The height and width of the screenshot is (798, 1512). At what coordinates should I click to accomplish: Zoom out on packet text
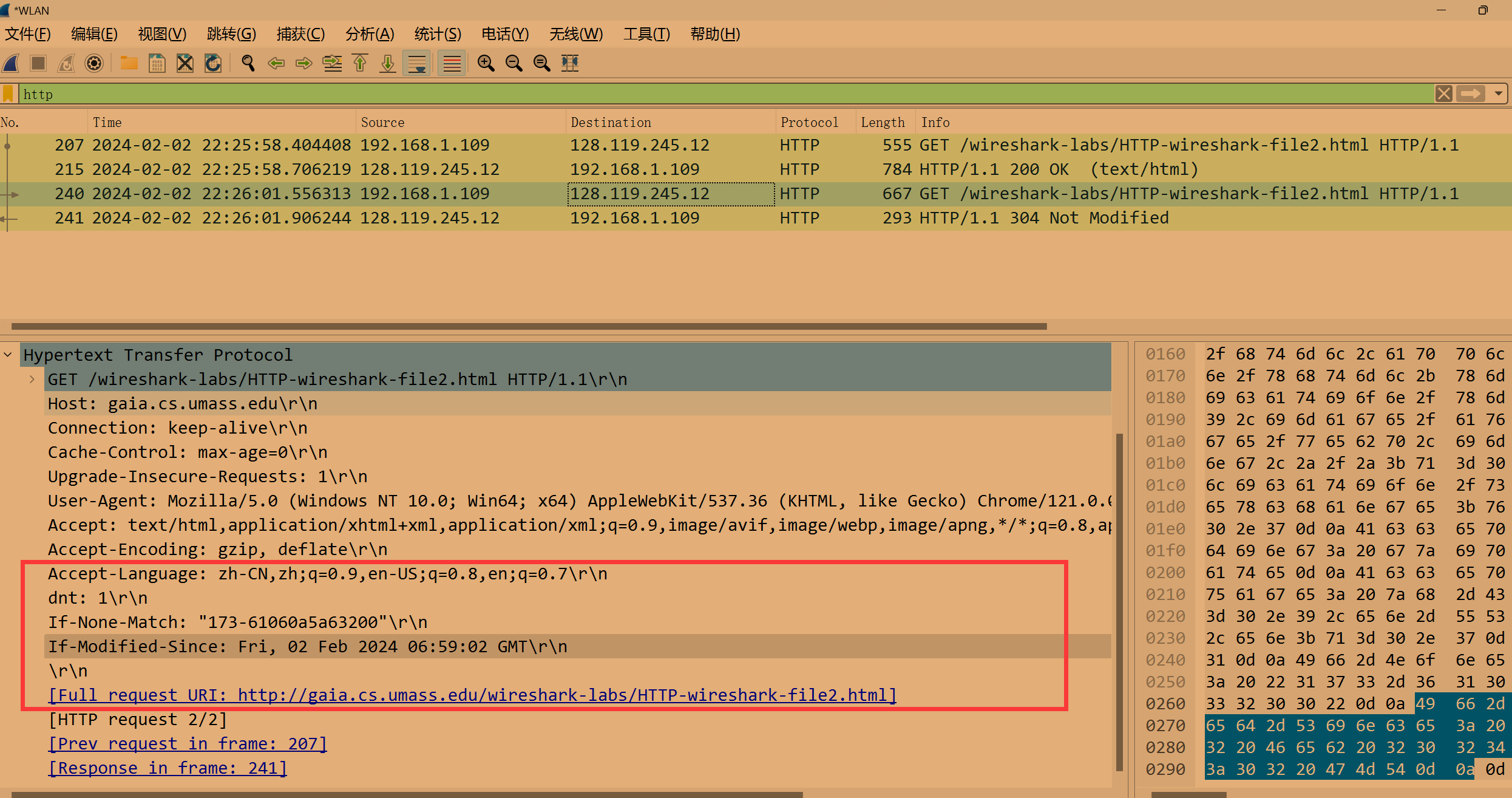[514, 63]
